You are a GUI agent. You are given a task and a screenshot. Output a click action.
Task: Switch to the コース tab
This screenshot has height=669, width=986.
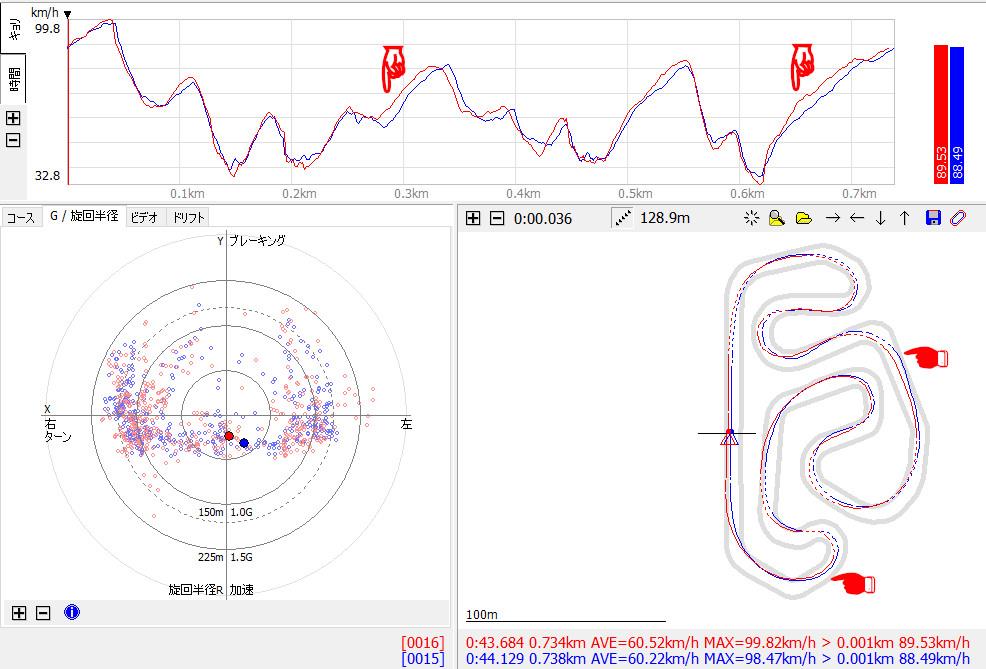tap(21, 218)
